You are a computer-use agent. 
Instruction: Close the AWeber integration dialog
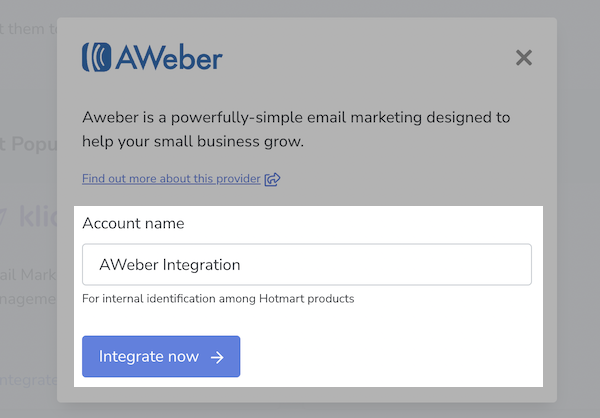523,58
